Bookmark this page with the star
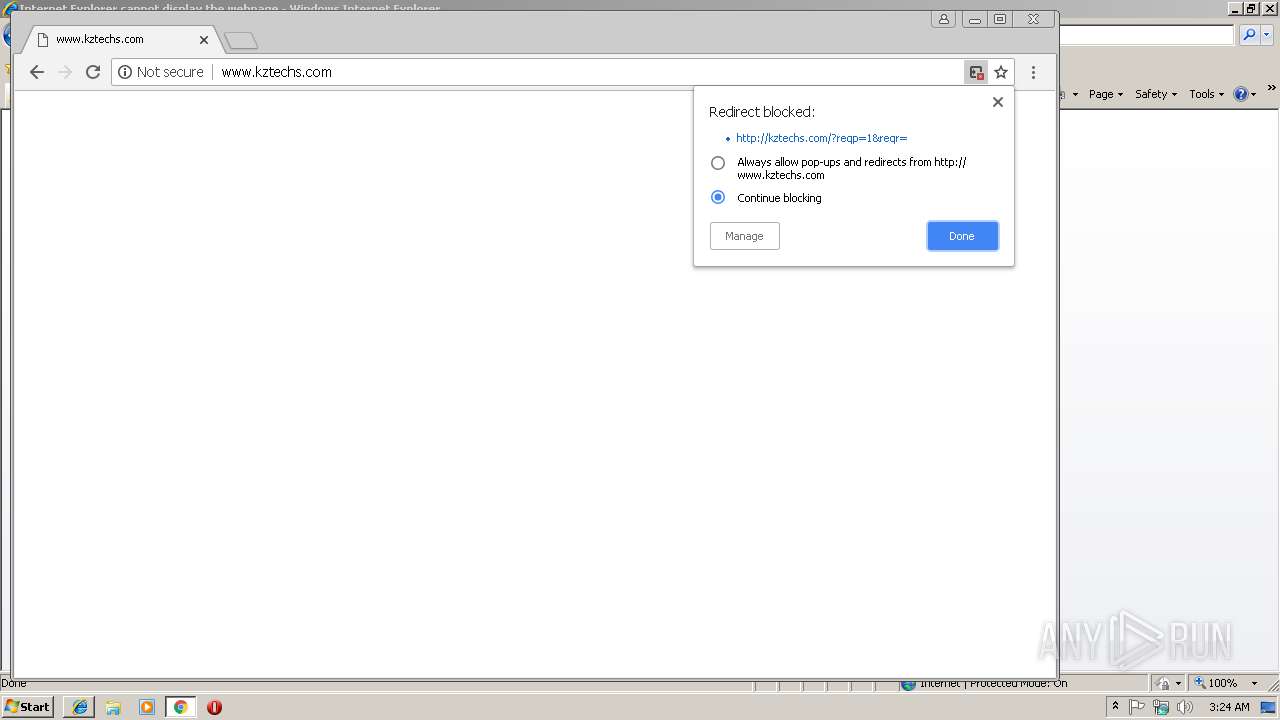Viewport: 1280px width, 720px height. (x=1001, y=72)
